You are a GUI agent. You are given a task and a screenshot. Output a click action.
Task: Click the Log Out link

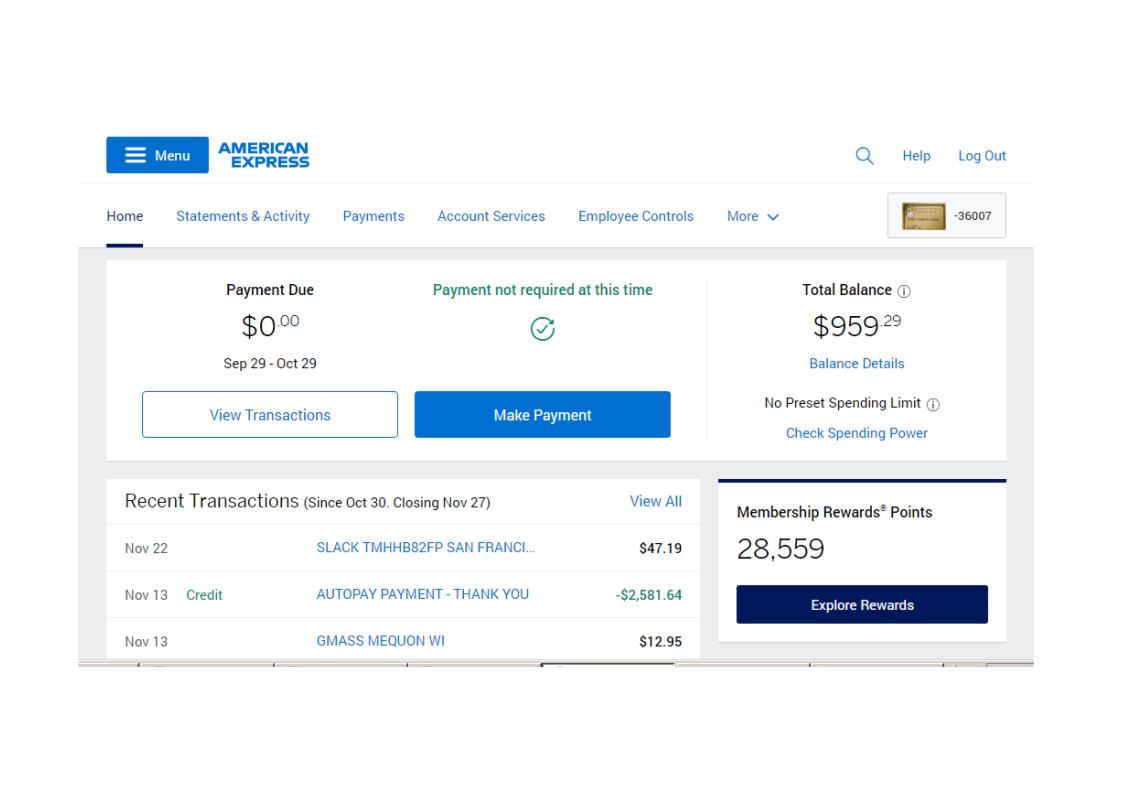[x=982, y=156]
